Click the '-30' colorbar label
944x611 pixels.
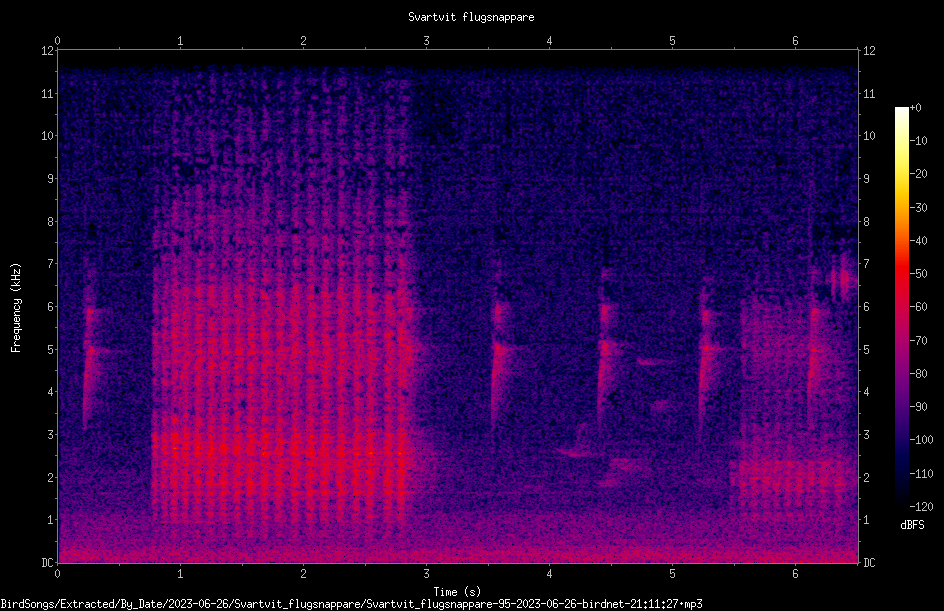[918, 208]
